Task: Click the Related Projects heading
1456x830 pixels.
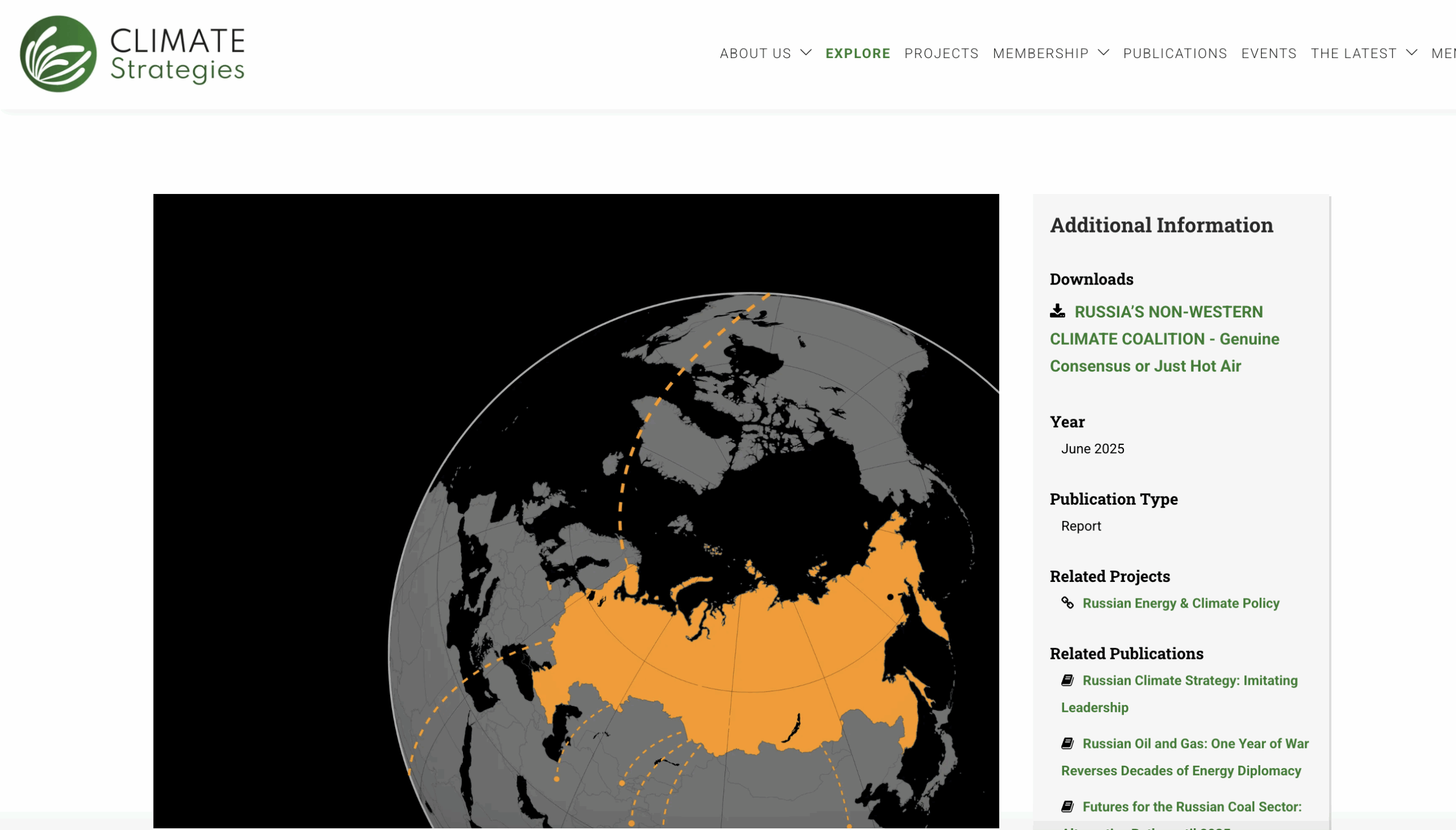Action: click(1110, 576)
